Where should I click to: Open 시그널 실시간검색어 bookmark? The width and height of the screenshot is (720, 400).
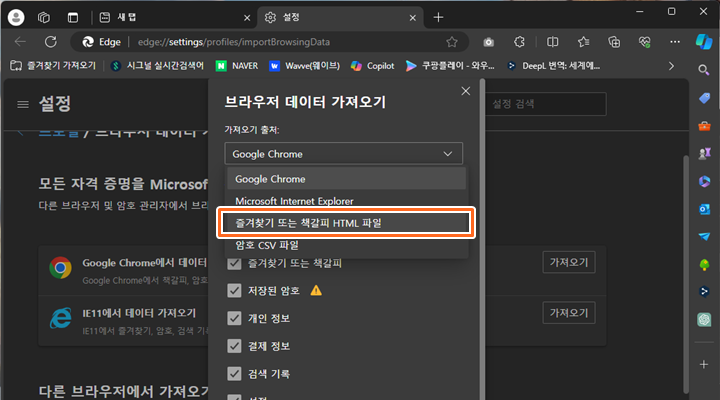click(x=158, y=66)
